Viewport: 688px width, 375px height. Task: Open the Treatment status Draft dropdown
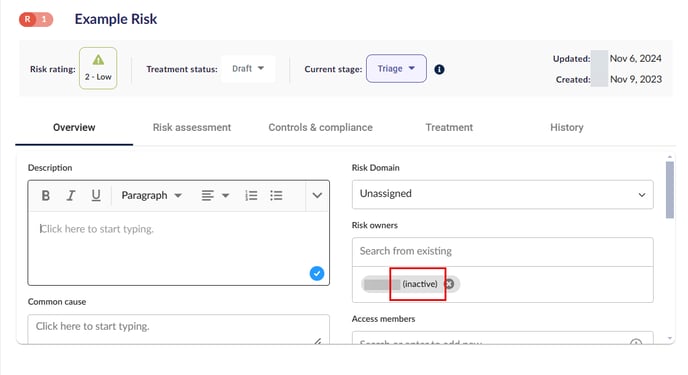(x=248, y=68)
